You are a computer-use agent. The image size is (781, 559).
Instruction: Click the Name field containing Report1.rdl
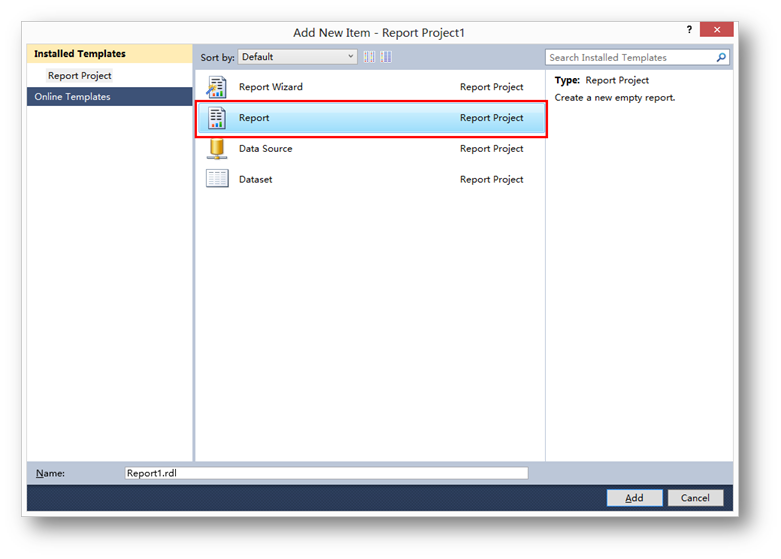click(326, 473)
